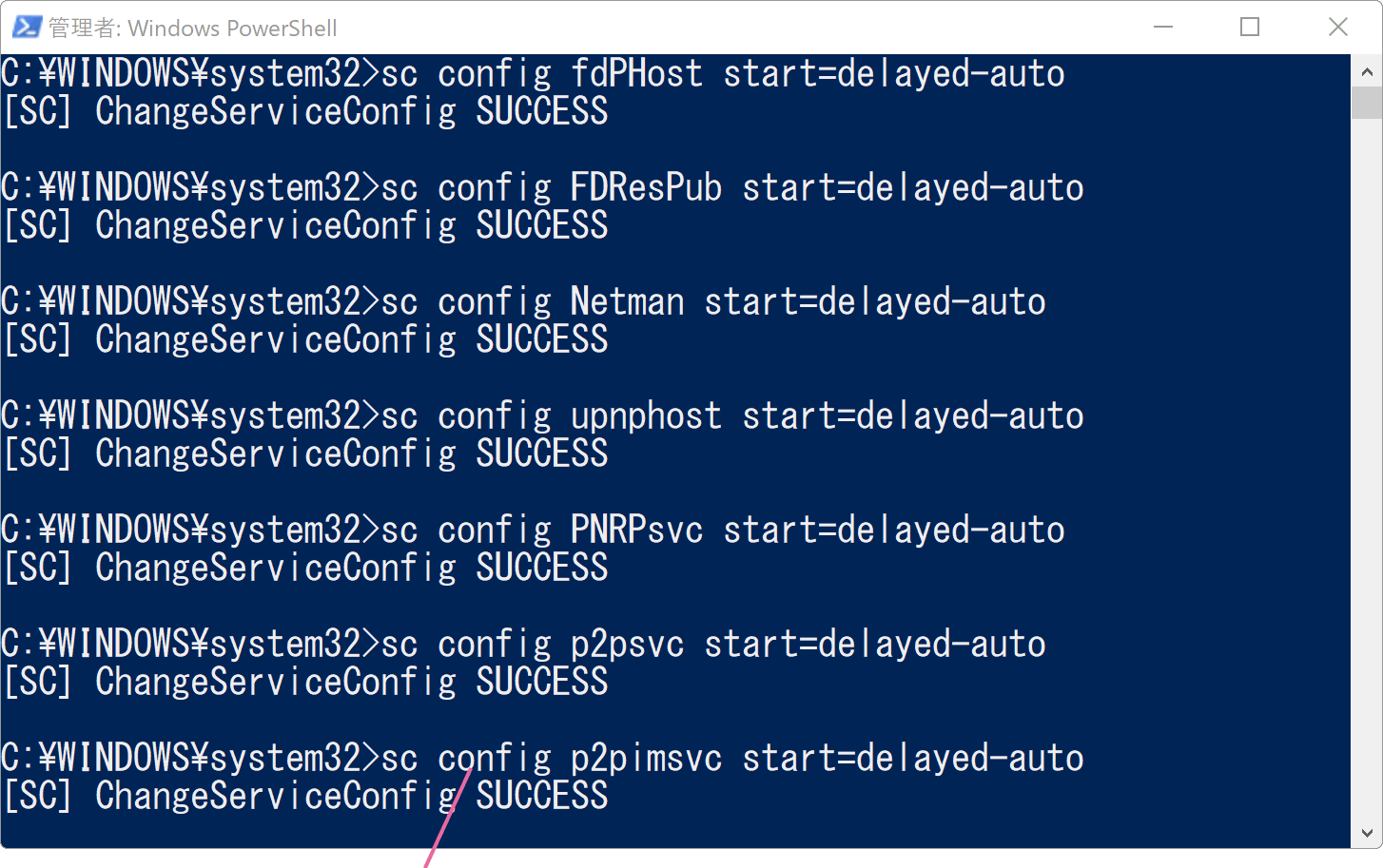
Task: Click the scrollbar up arrow
Action: (x=1366, y=71)
